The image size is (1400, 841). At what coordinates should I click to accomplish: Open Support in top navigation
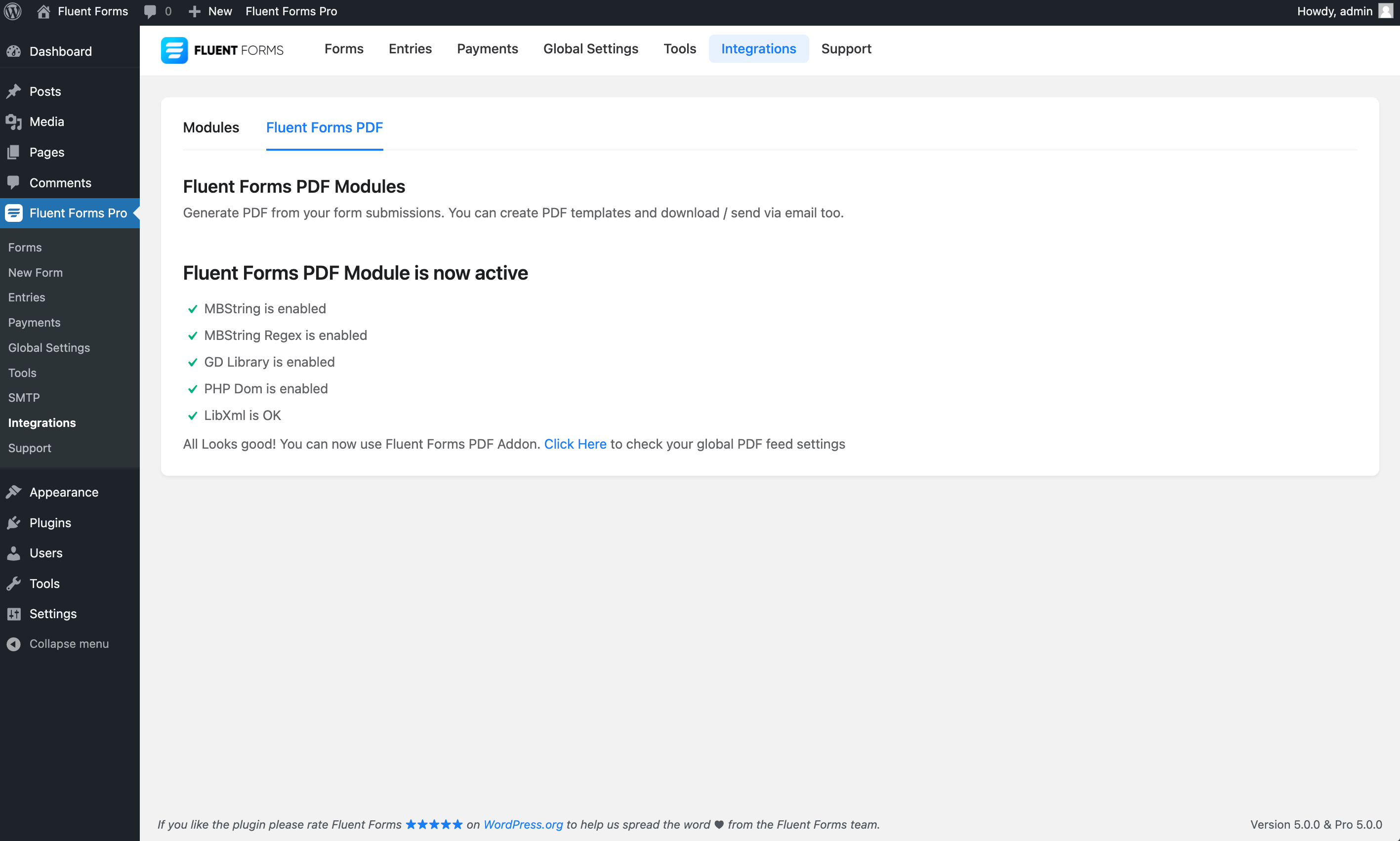pyautogui.click(x=846, y=49)
